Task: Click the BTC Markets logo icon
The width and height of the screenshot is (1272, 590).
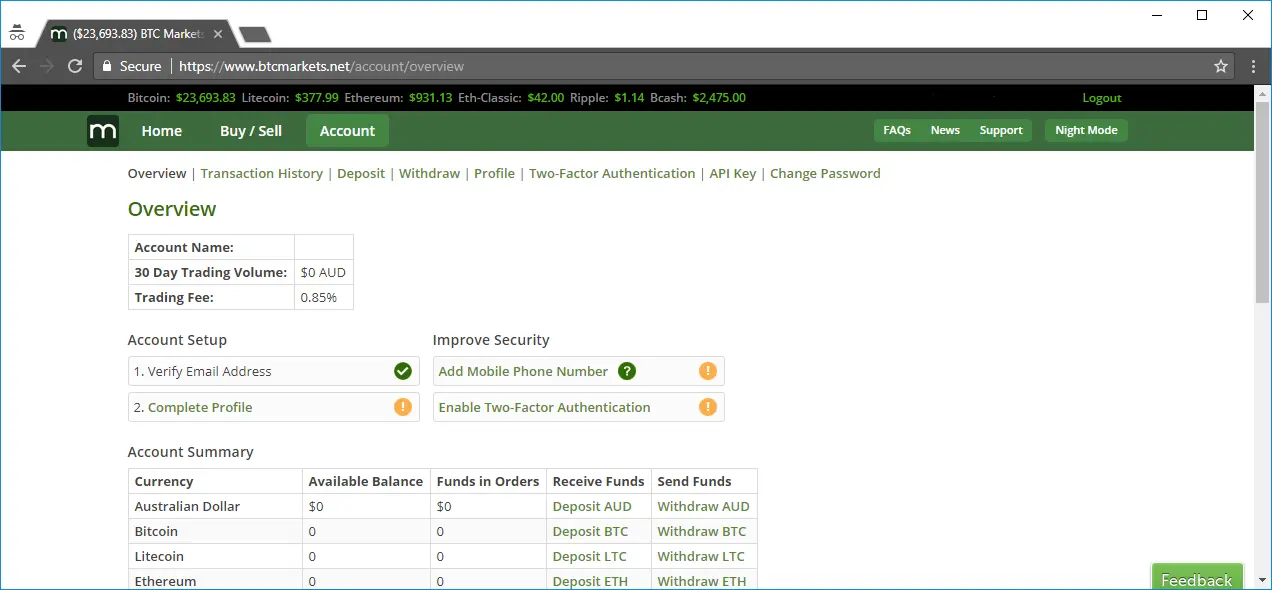Action: pyautogui.click(x=103, y=131)
